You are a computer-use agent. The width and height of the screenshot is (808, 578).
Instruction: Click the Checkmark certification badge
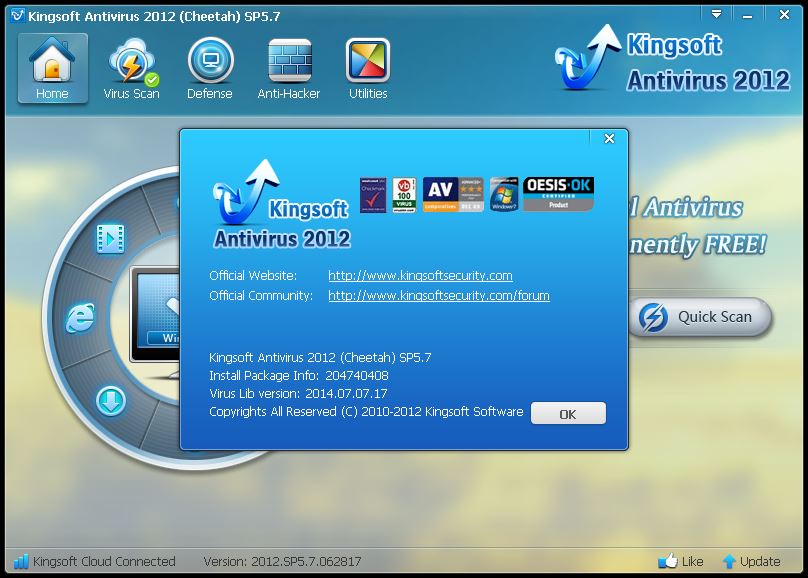pyautogui.click(x=373, y=195)
